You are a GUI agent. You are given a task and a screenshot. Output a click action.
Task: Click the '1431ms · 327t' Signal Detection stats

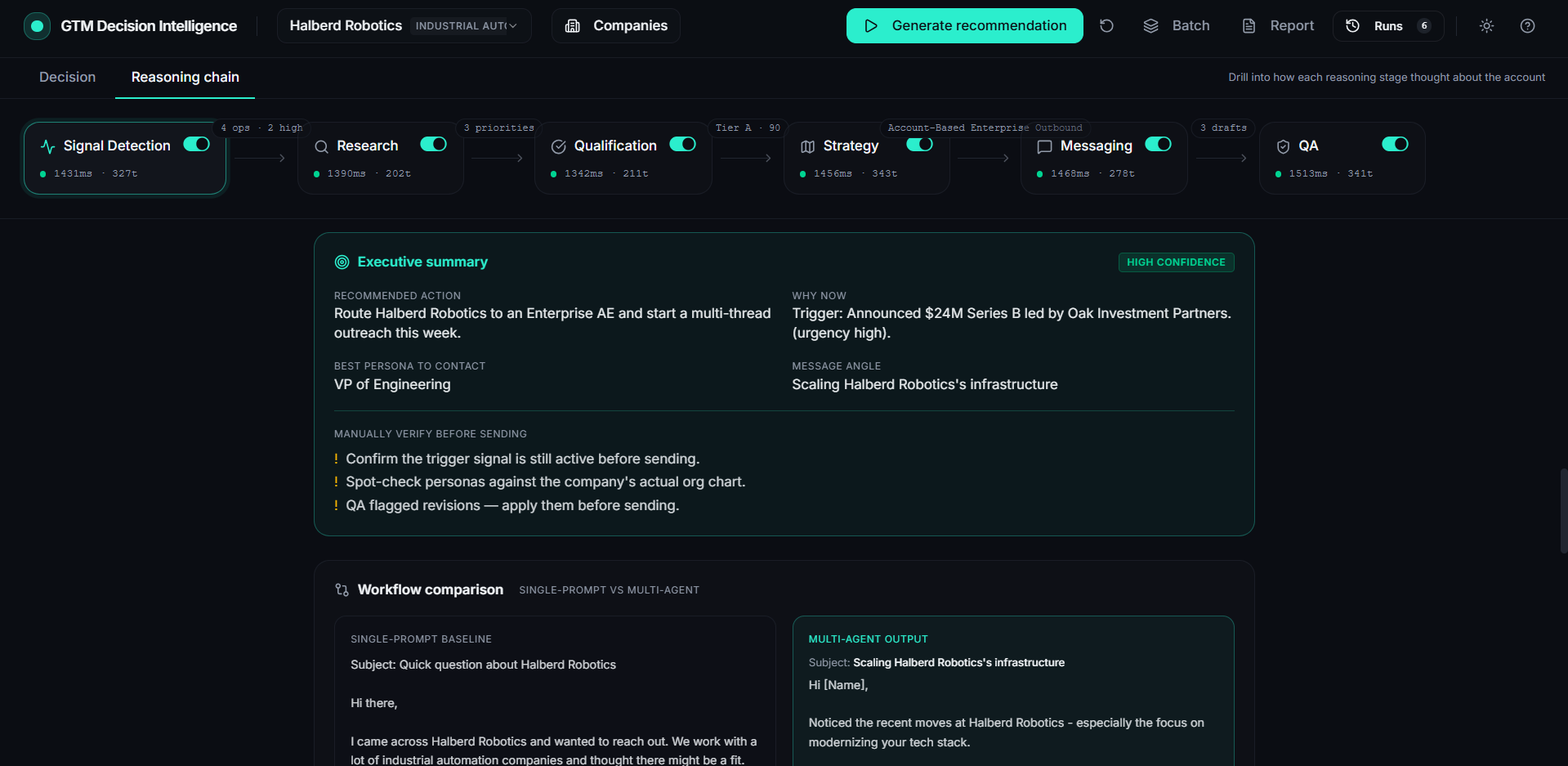pos(96,174)
